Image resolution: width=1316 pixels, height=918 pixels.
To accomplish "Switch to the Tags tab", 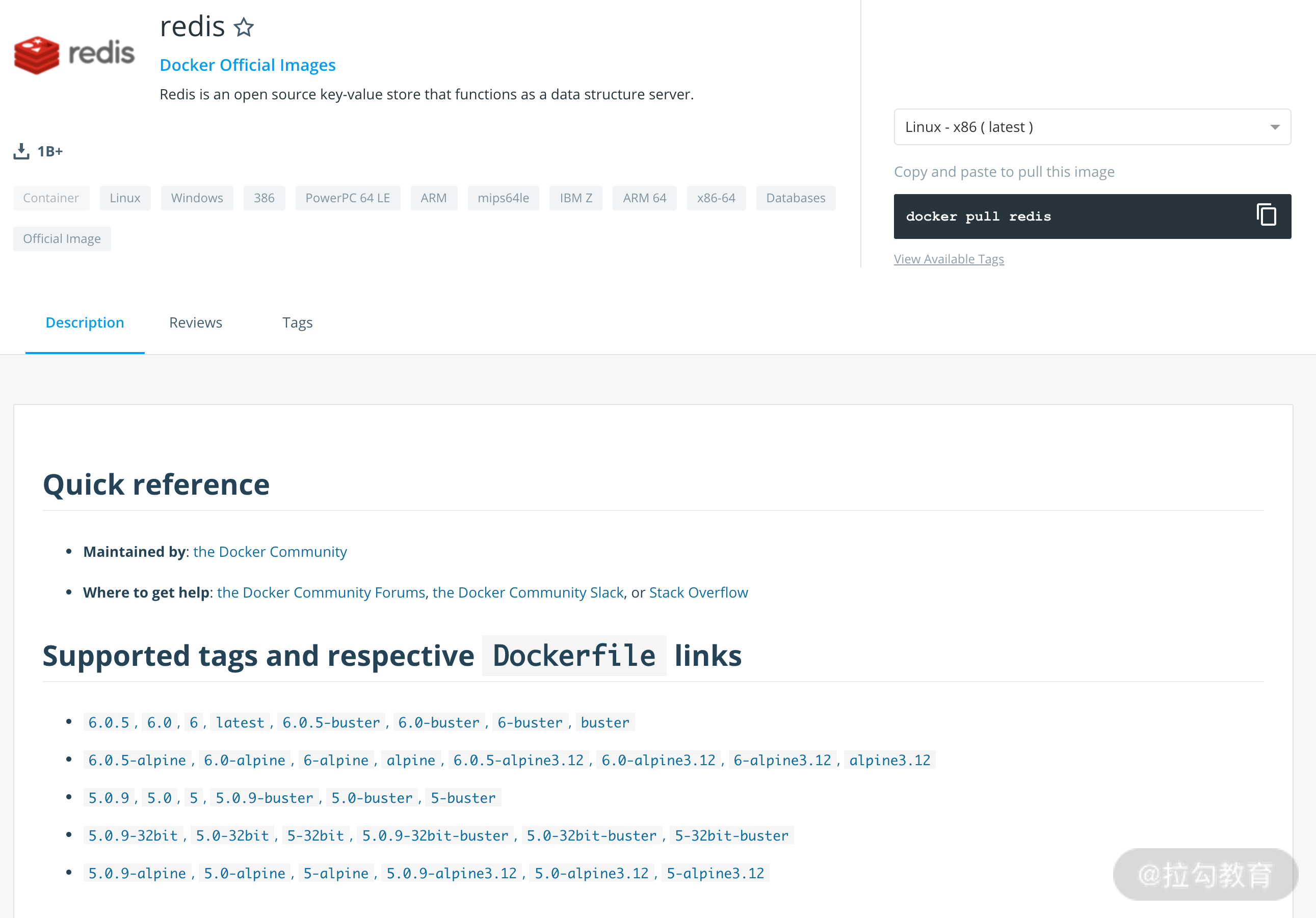I will (x=298, y=322).
